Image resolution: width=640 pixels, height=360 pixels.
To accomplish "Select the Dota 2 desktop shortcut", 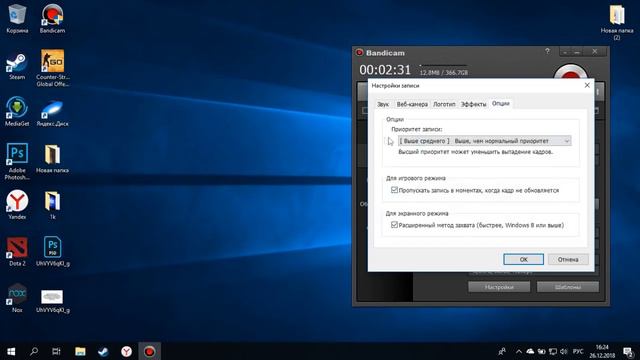I will click(x=17, y=251).
